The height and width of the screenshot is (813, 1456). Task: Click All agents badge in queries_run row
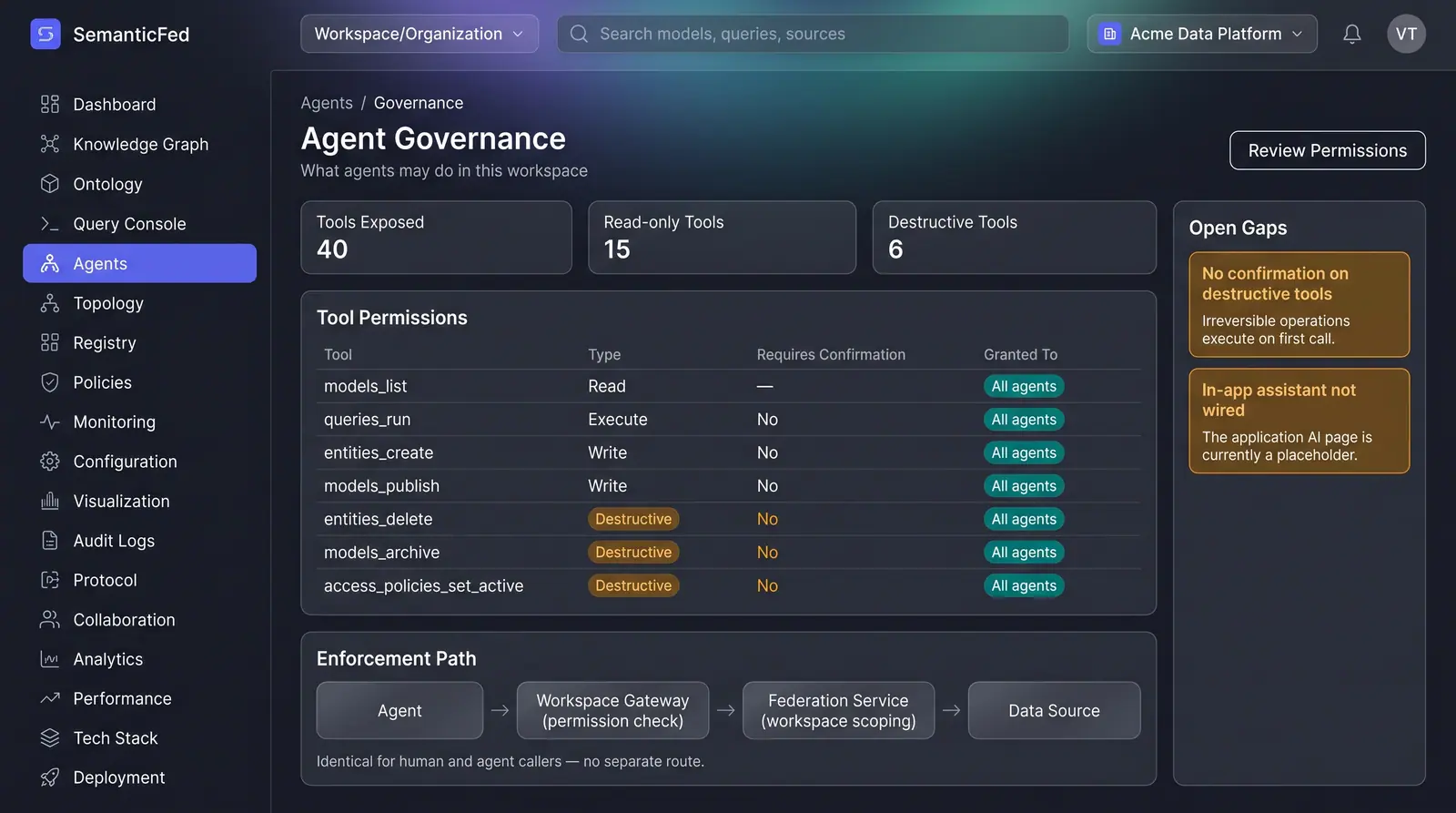pos(1024,420)
